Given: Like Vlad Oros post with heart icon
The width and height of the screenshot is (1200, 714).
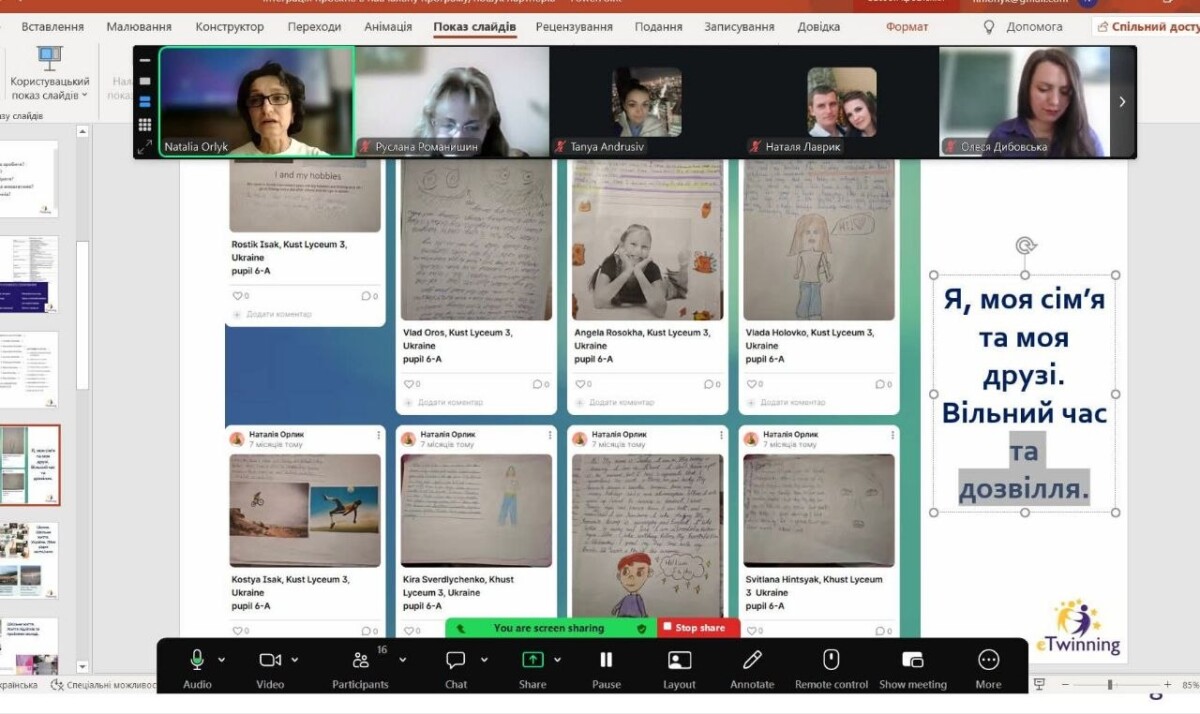Looking at the screenshot, I should tap(408, 384).
